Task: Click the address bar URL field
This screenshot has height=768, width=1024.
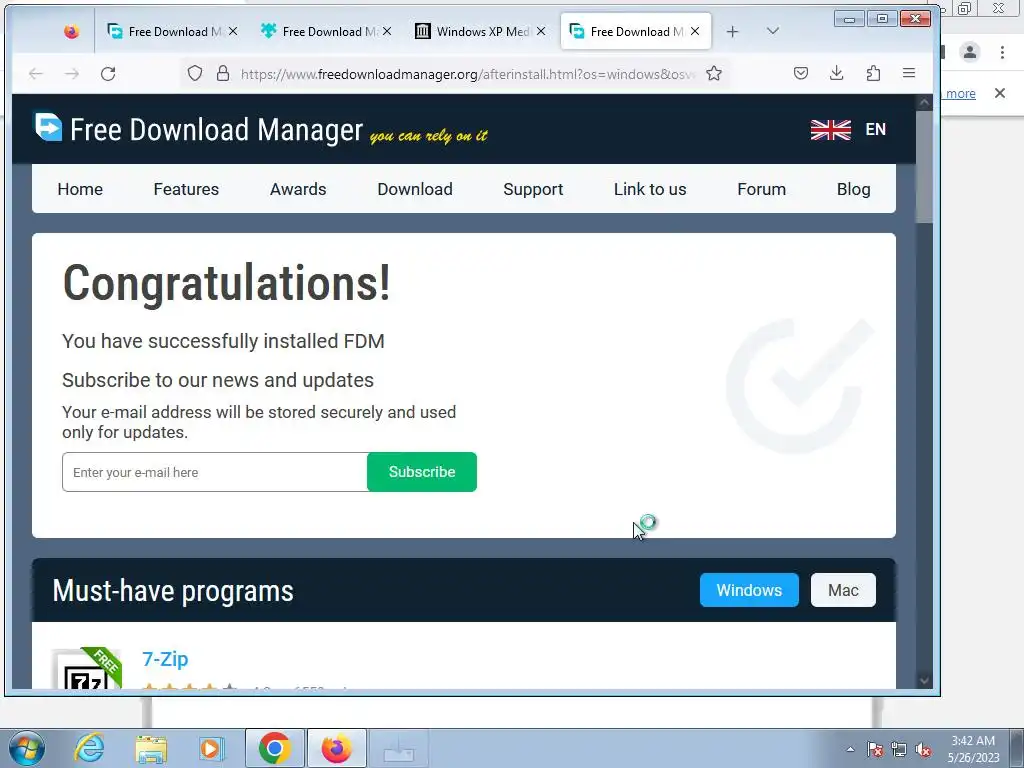Action: point(466,74)
